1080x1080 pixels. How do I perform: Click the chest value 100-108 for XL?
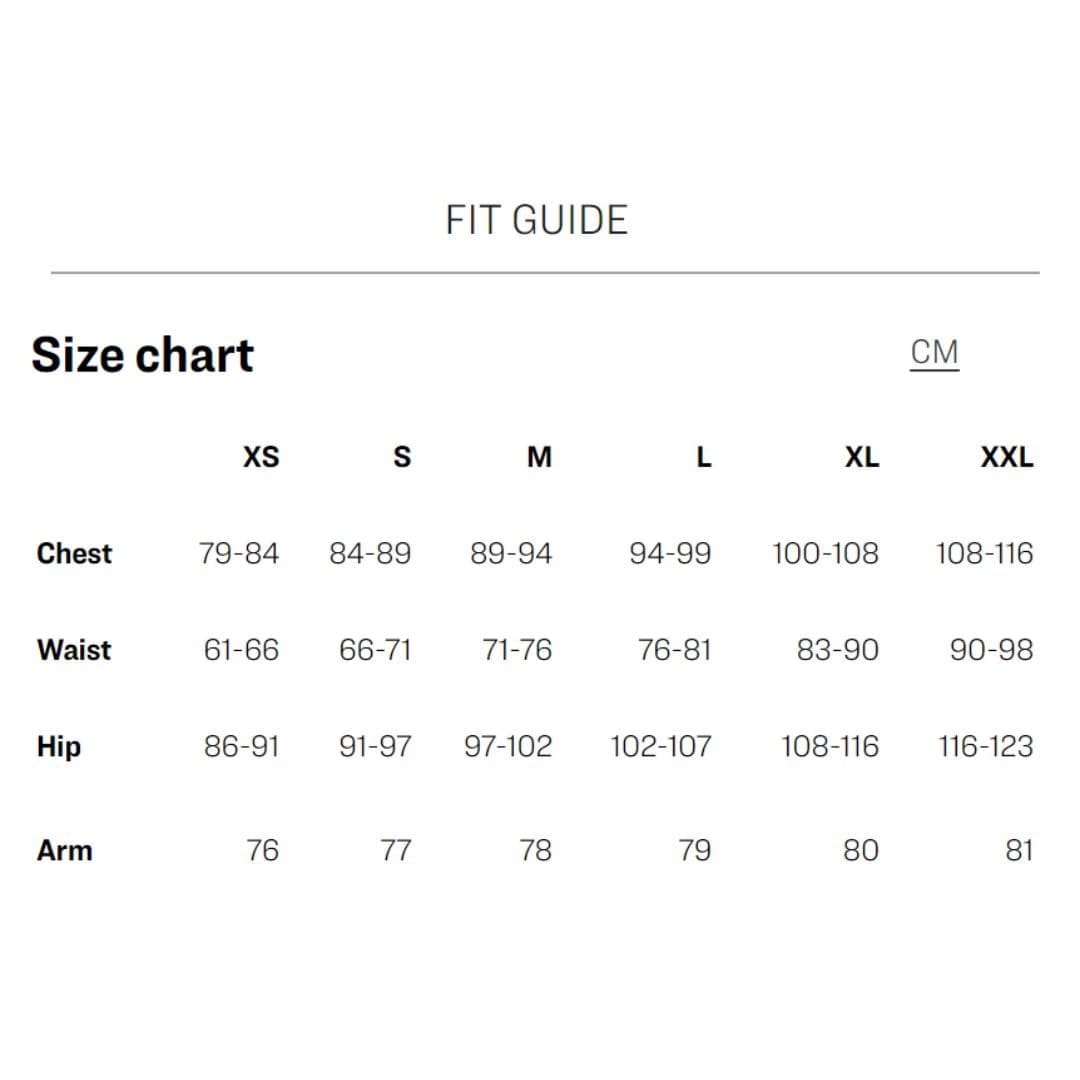click(825, 553)
